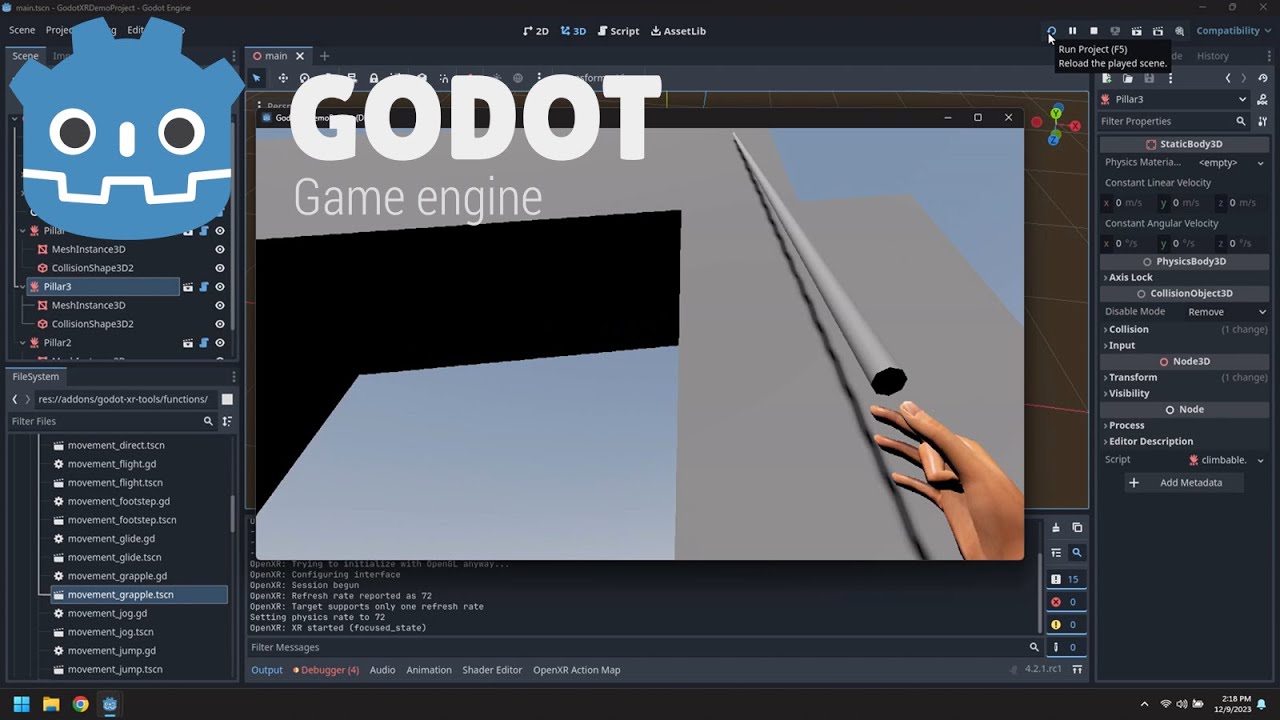Screen dimensions: 1280x720
Task: Toggle the yellow warning messages filter
Action: pos(1066,625)
